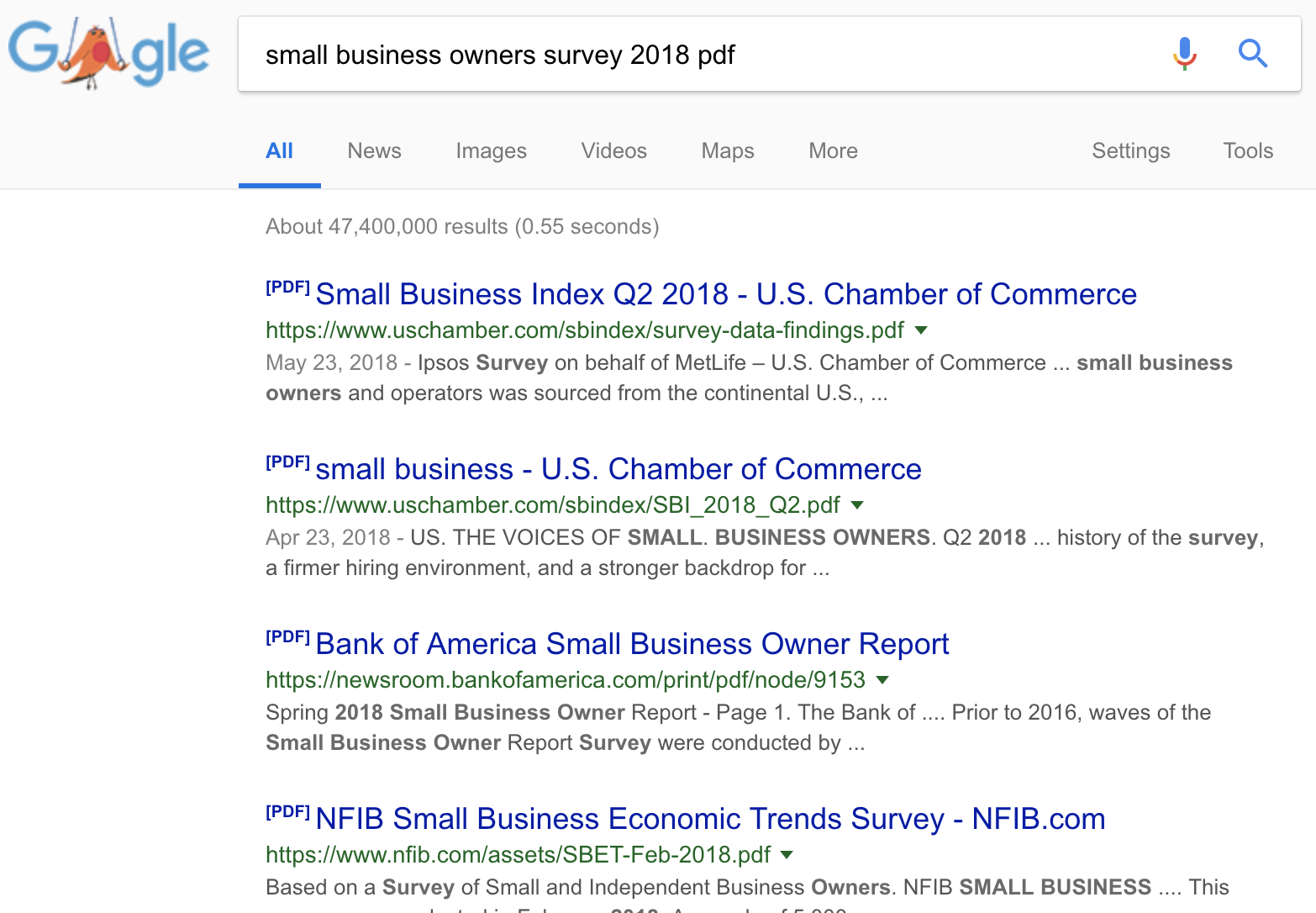Open the Settings menu
Viewport: 1316px width, 913px height.
(x=1131, y=150)
